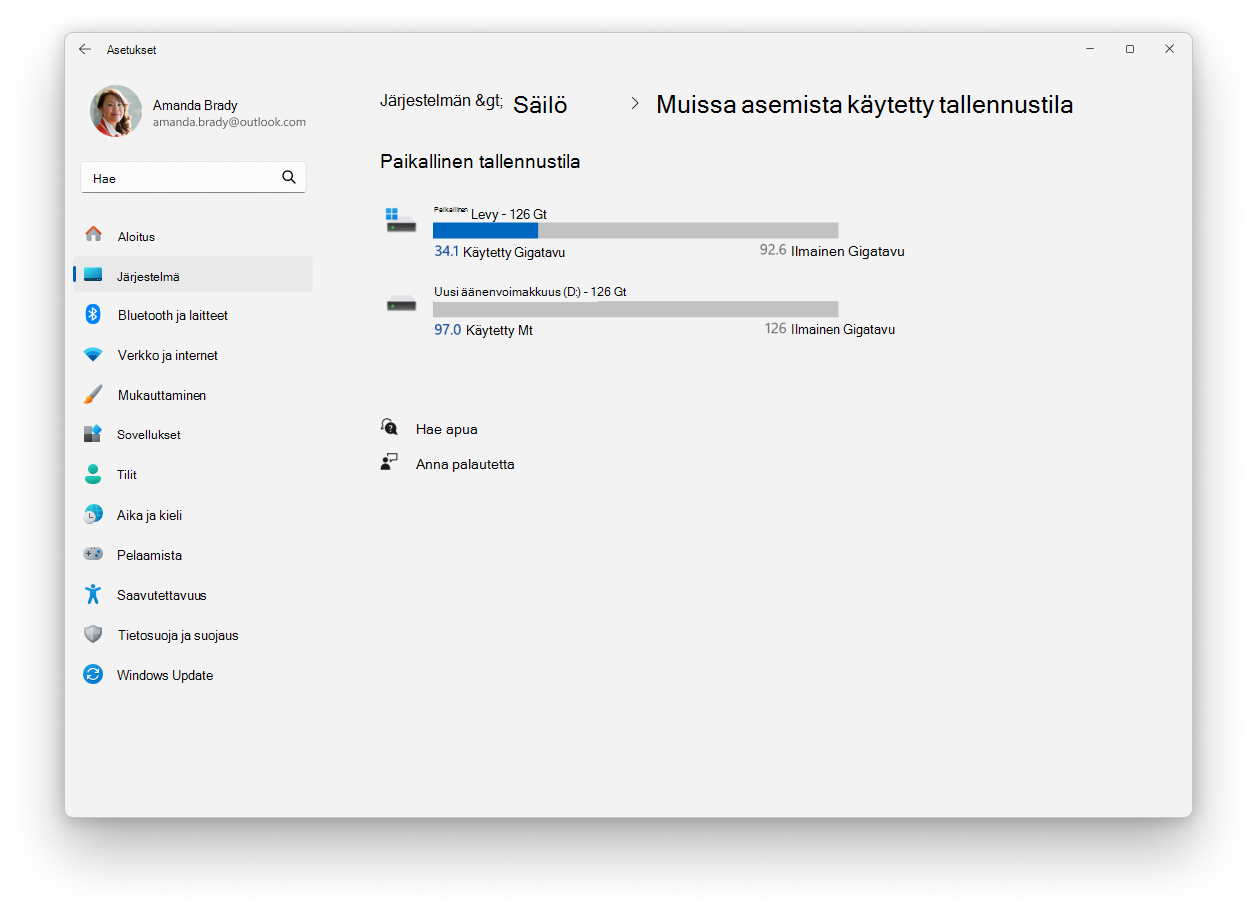The width and height of the screenshot is (1257, 914).
Task: Click the 126 Ilmainen Gigatavu value
Action: point(829,329)
